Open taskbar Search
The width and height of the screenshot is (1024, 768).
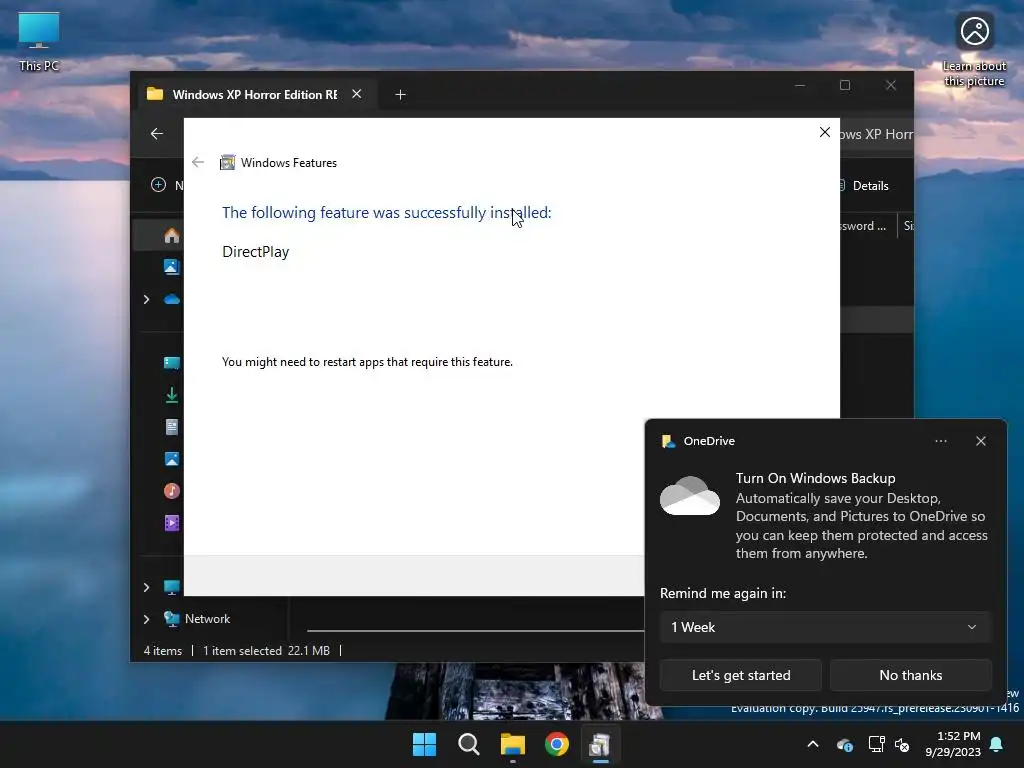tap(469, 744)
